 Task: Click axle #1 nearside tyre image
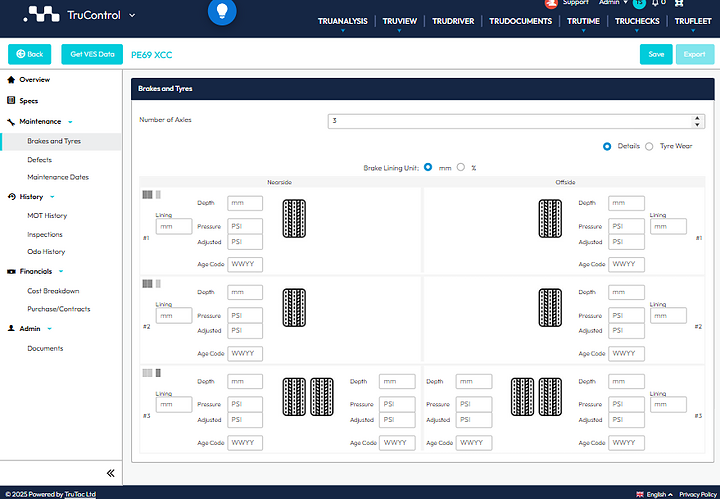[294, 219]
